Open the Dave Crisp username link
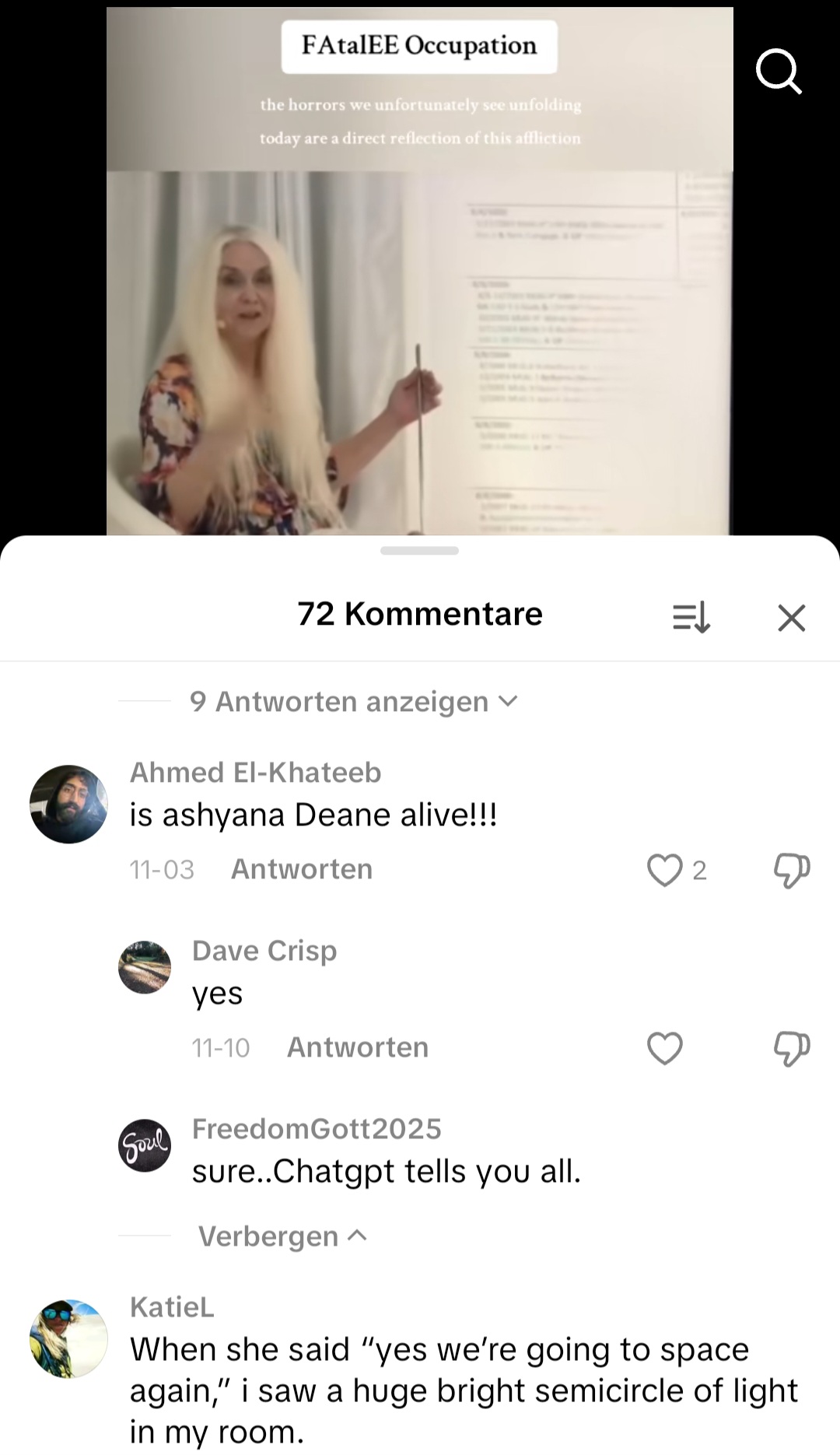 pos(264,950)
